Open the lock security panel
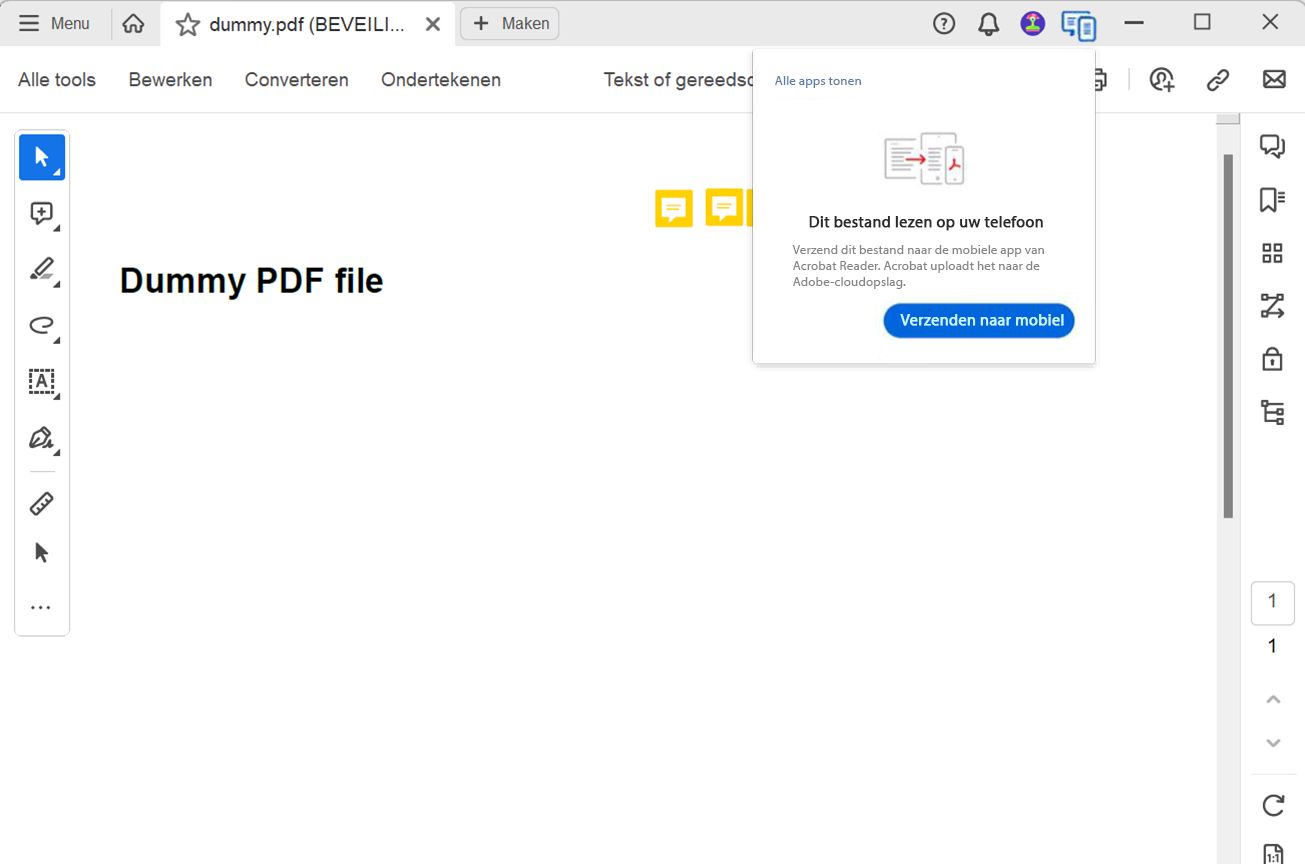Screen dimensions: 1305x864 [x=1272, y=358]
